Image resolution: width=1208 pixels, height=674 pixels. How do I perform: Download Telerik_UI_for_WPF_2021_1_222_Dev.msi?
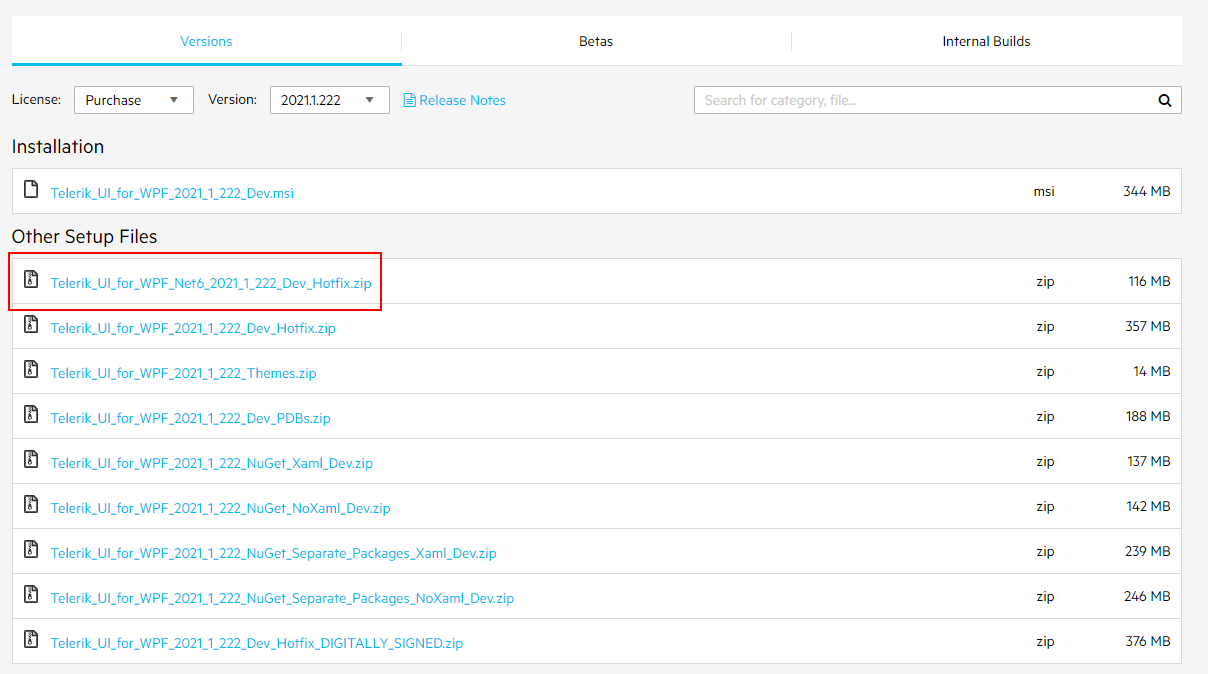(172, 192)
